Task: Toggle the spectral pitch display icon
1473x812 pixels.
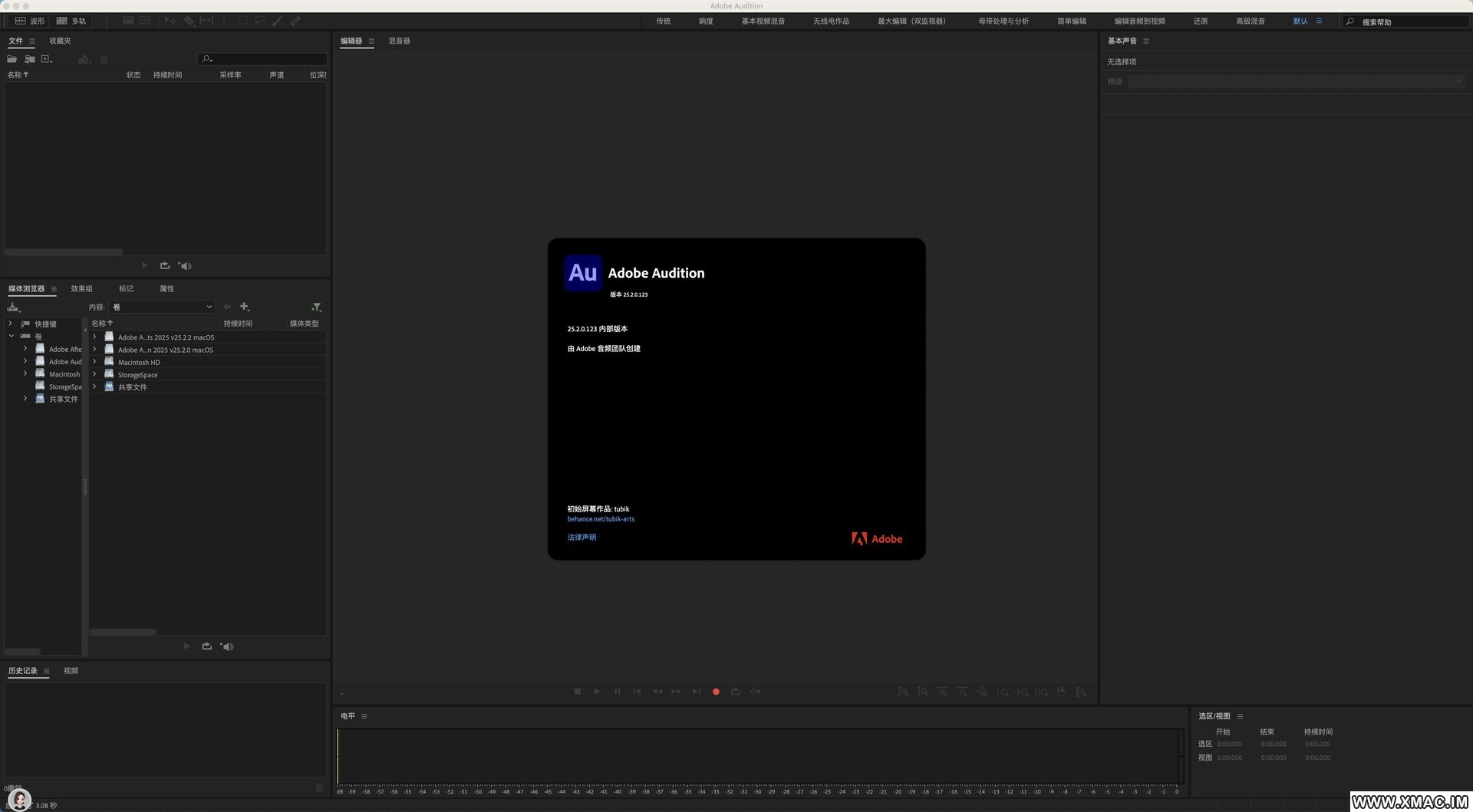Action: click(145, 21)
